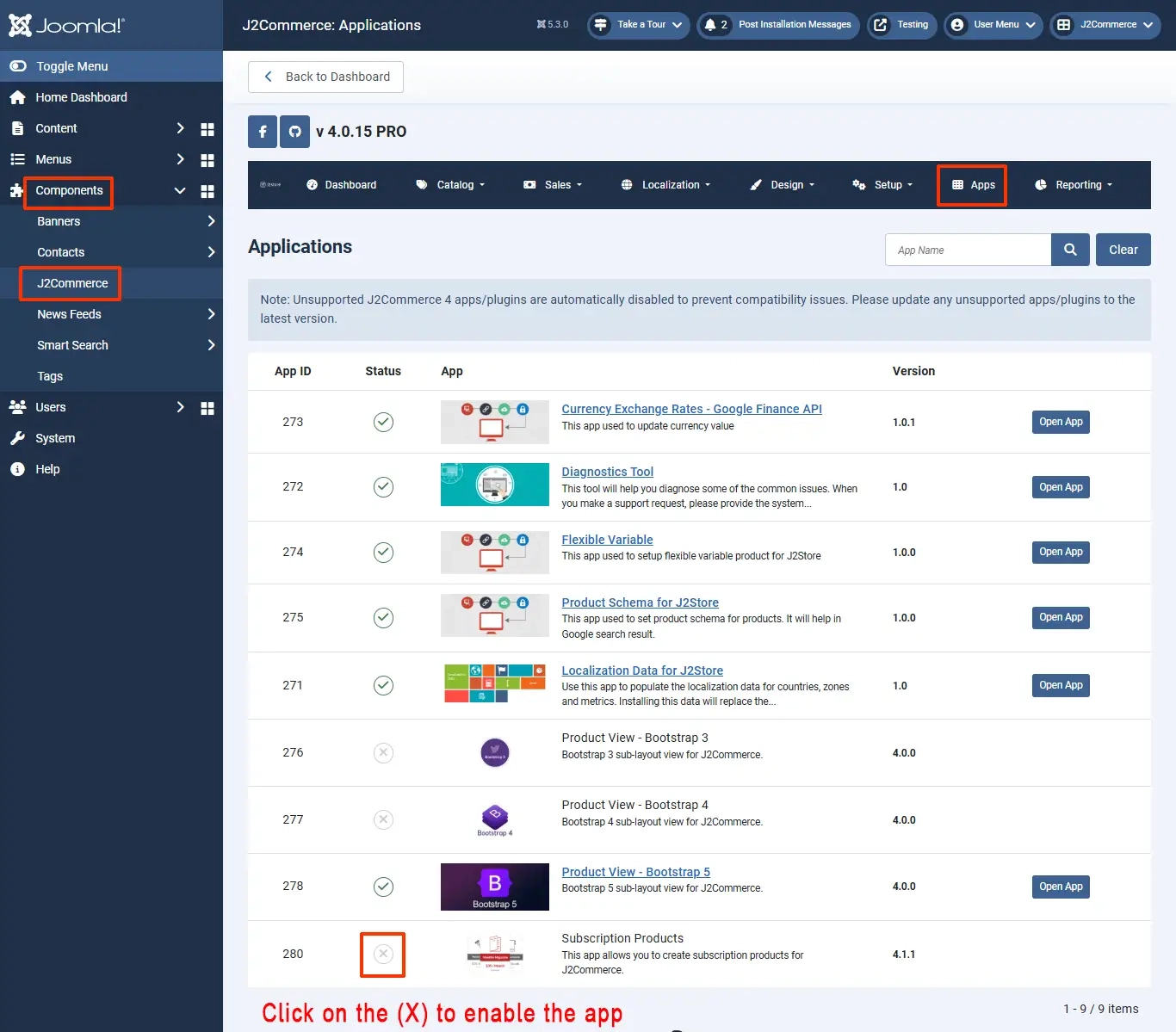Open the Catalog dropdown menu
The image size is (1176, 1032).
[450, 185]
